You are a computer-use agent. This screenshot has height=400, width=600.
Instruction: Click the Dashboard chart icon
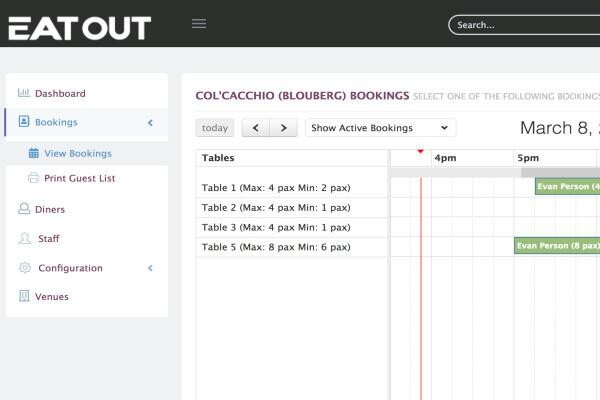[x=24, y=93]
